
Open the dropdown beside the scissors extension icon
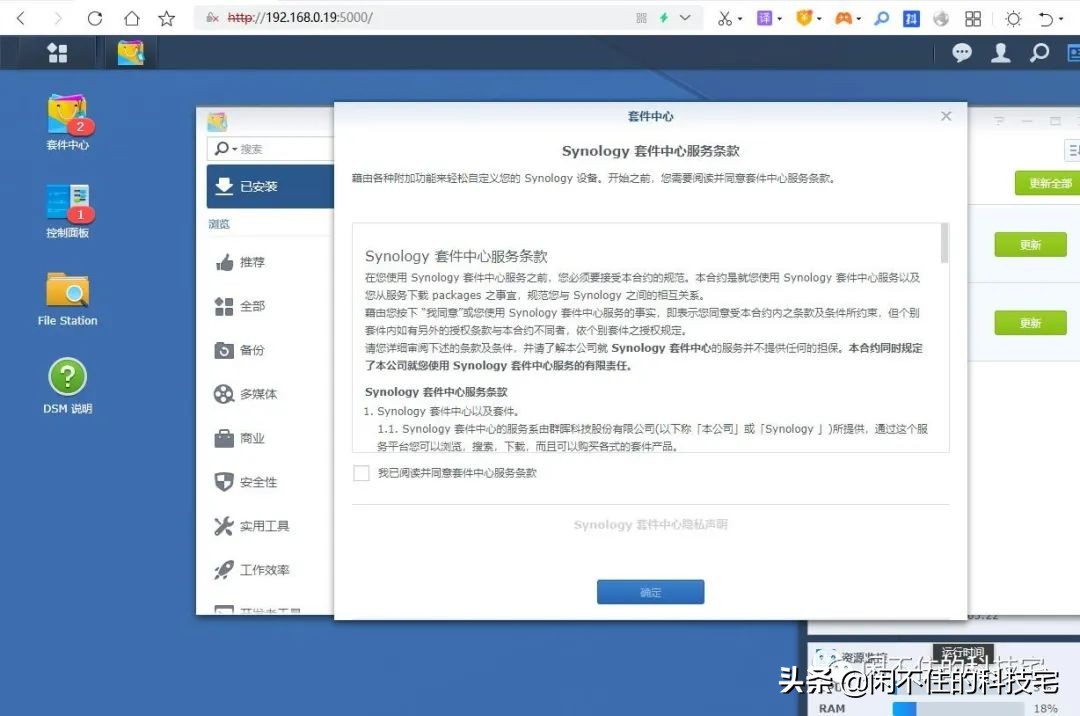pyautogui.click(x=741, y=17)
